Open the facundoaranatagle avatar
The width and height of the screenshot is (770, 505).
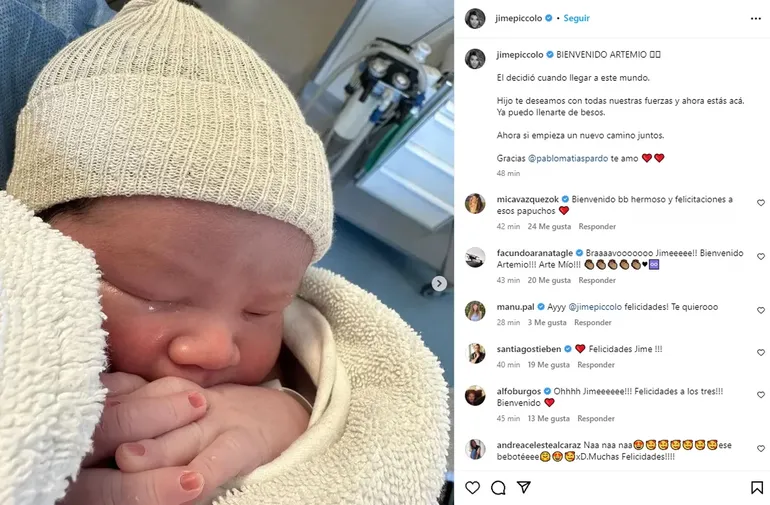point(475,257)
